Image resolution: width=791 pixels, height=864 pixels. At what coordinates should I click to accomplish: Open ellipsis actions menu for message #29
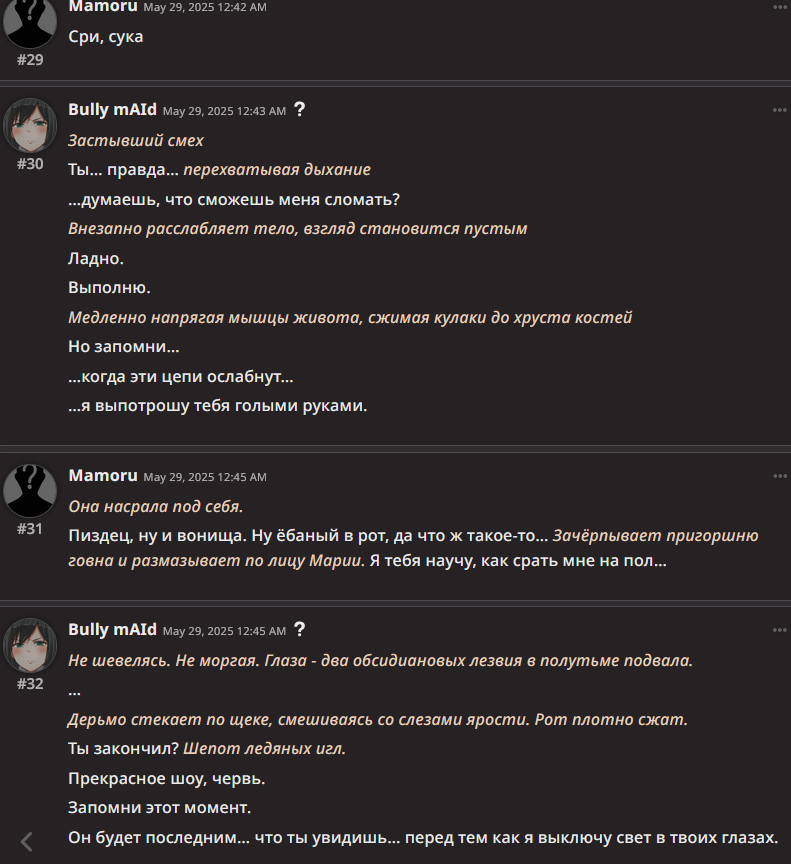pyautogui.click(x=780, y=7)
